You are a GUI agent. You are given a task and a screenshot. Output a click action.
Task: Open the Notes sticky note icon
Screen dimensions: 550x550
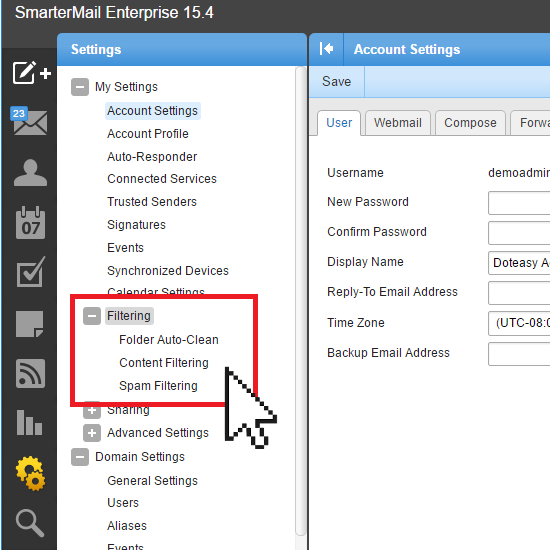30,323
